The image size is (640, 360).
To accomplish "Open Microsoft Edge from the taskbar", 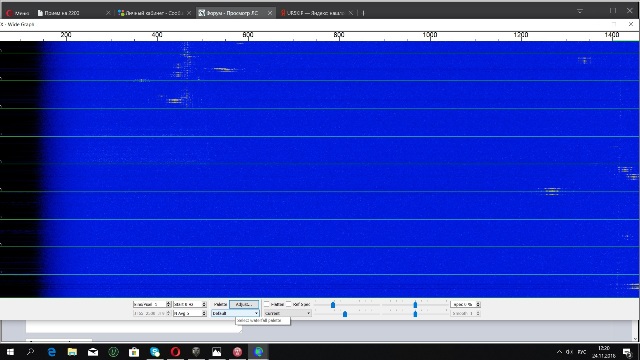I will (51, 351).
